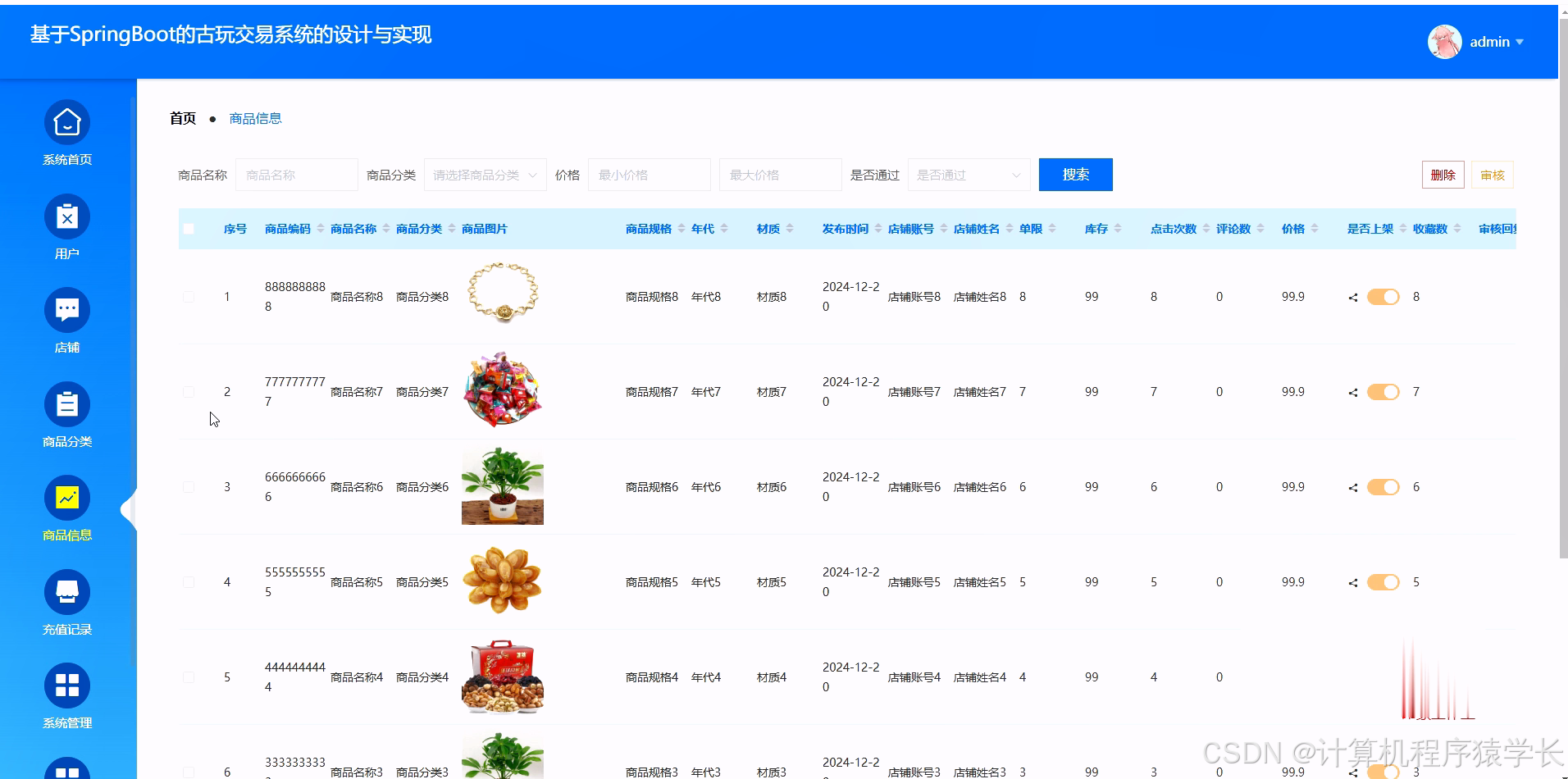Toggle the select-all checkbox in table header

coord(189,229)
